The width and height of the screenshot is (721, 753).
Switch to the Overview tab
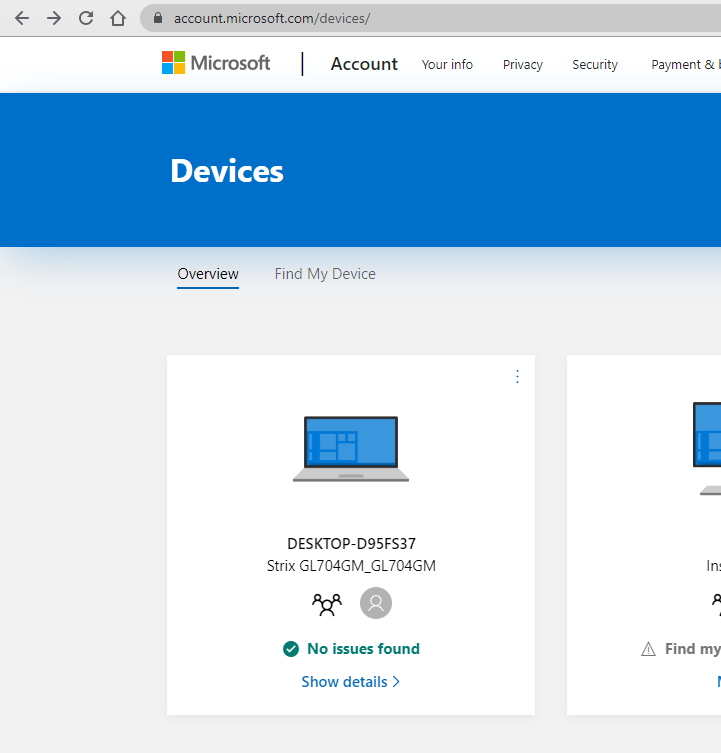208,274
